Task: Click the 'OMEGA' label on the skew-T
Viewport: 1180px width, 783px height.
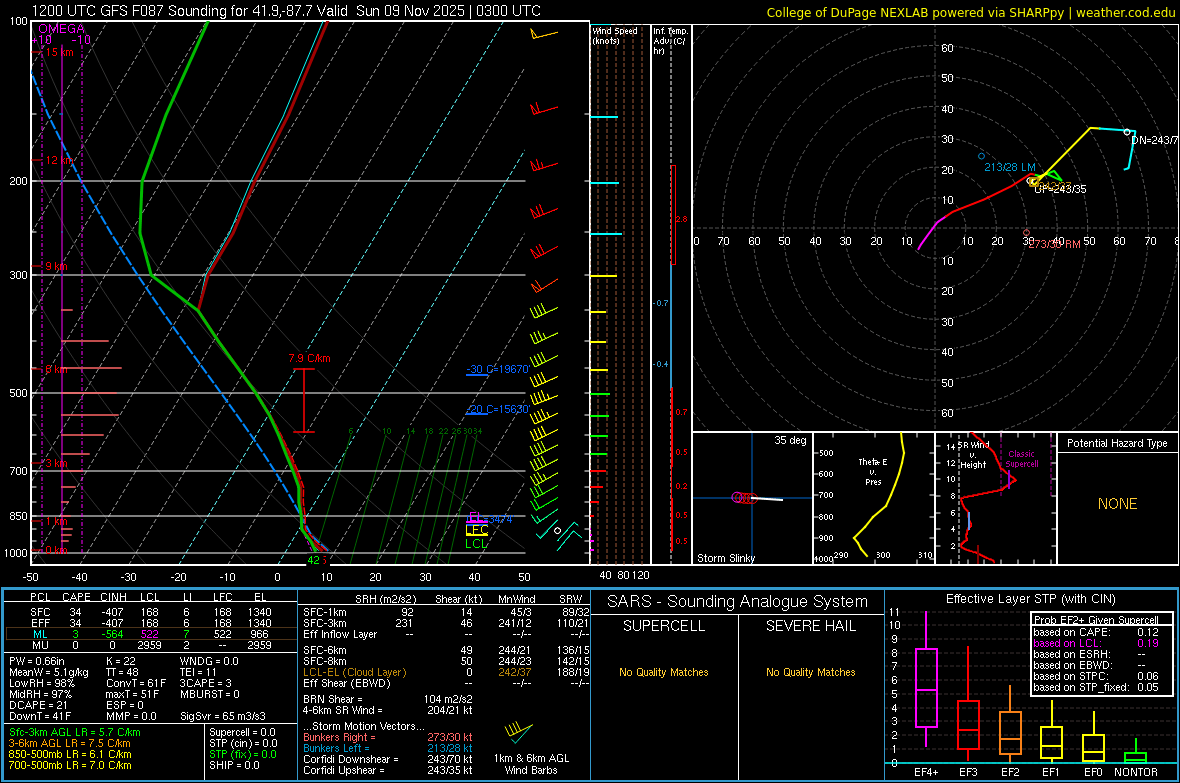Action: [x=62, y=29]
